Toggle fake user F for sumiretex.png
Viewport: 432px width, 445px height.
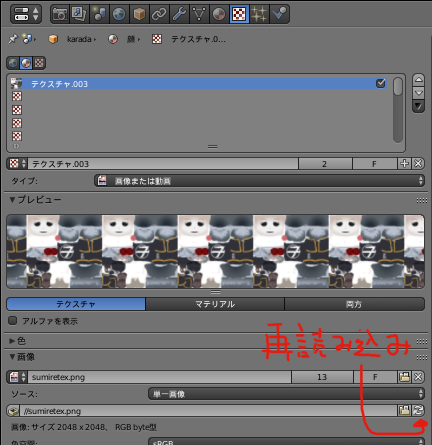tap(375, 377)
